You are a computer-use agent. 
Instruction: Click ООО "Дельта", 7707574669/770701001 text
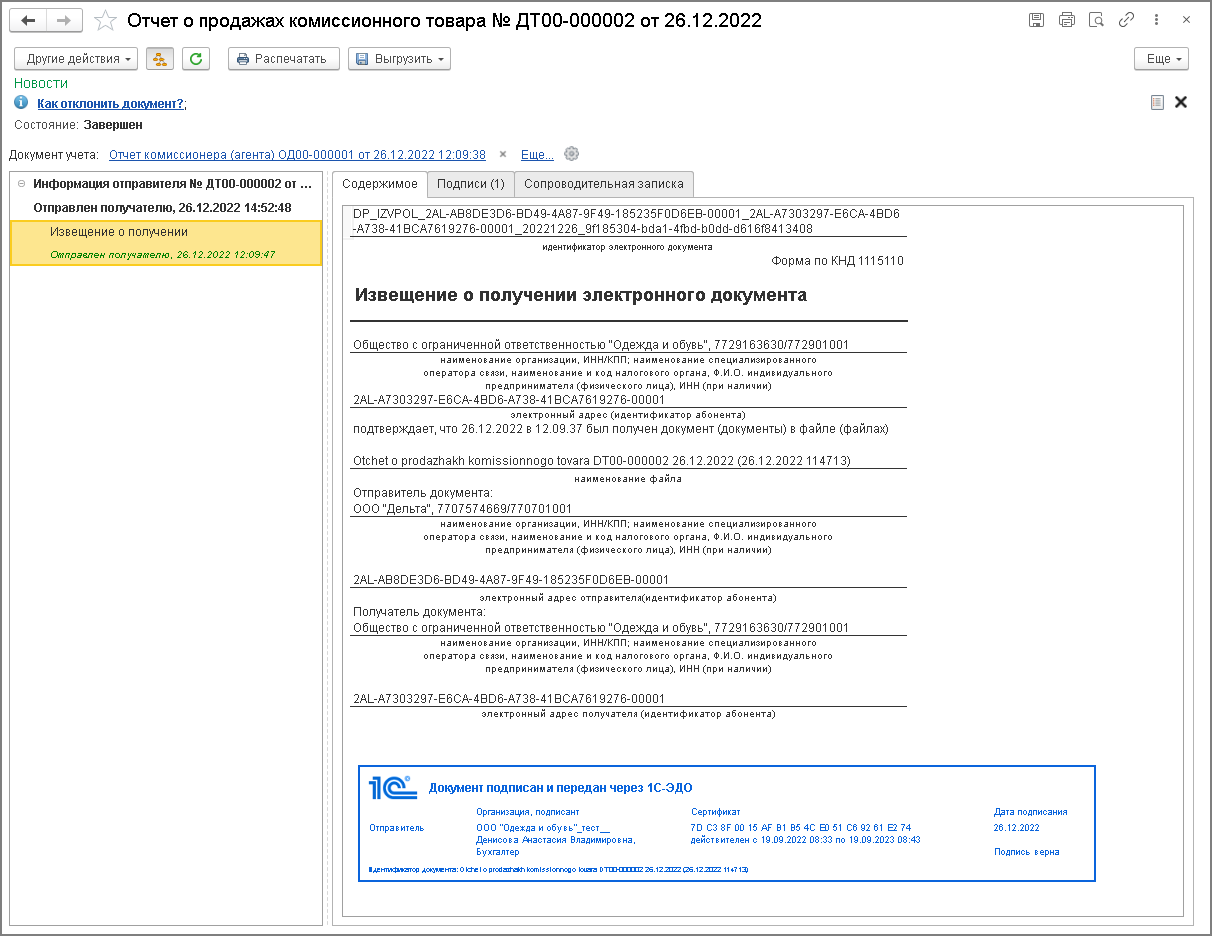pyautogui.click(x=462, y=509)
